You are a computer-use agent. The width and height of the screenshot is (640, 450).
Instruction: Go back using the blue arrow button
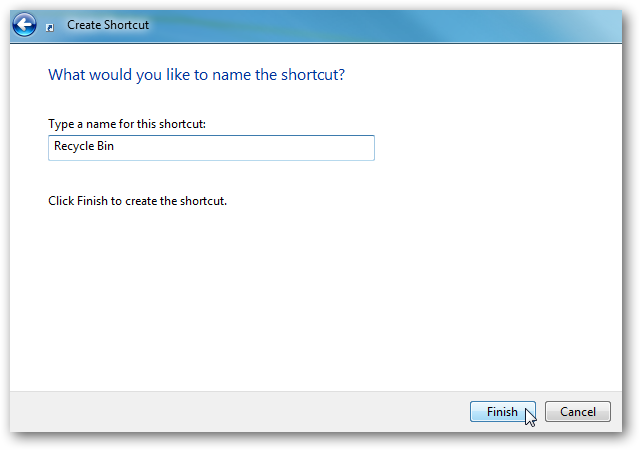pyautogui.click(x=24, y=25)
